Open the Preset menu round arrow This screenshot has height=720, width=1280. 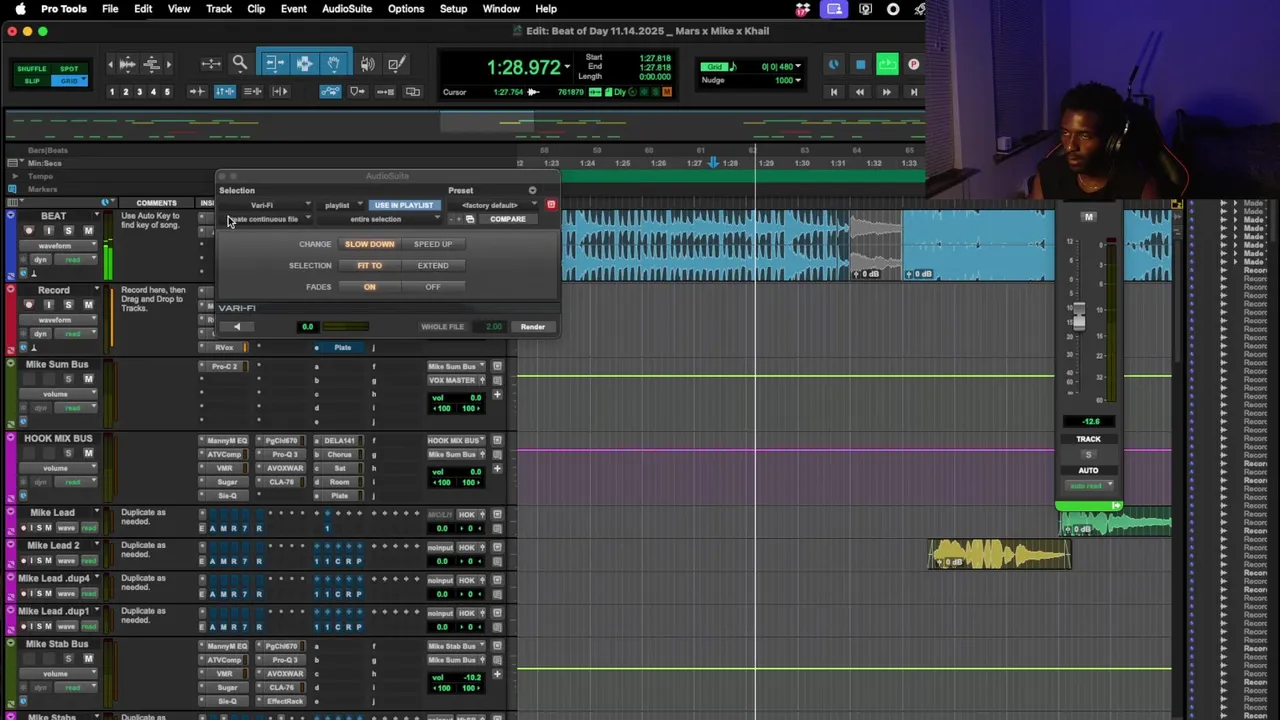click(x=532, y=190)
